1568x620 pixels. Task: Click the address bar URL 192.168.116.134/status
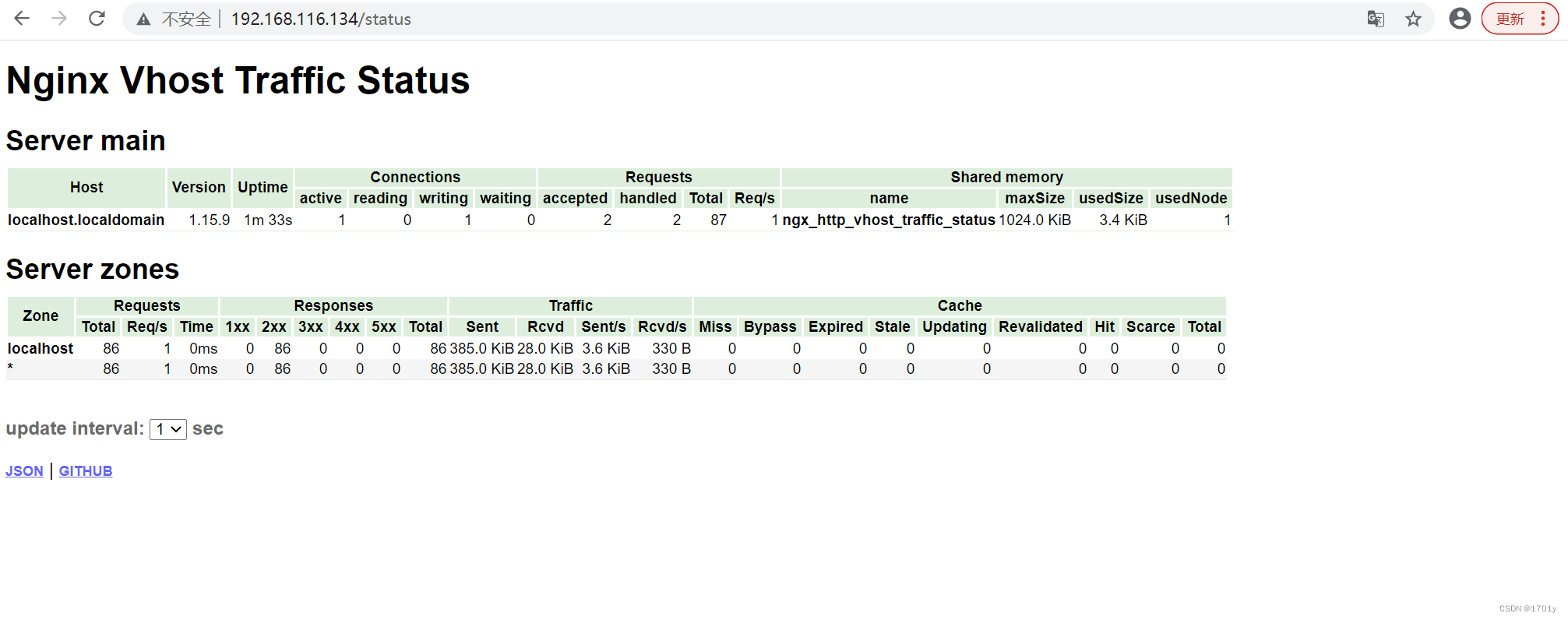(321, 19)
